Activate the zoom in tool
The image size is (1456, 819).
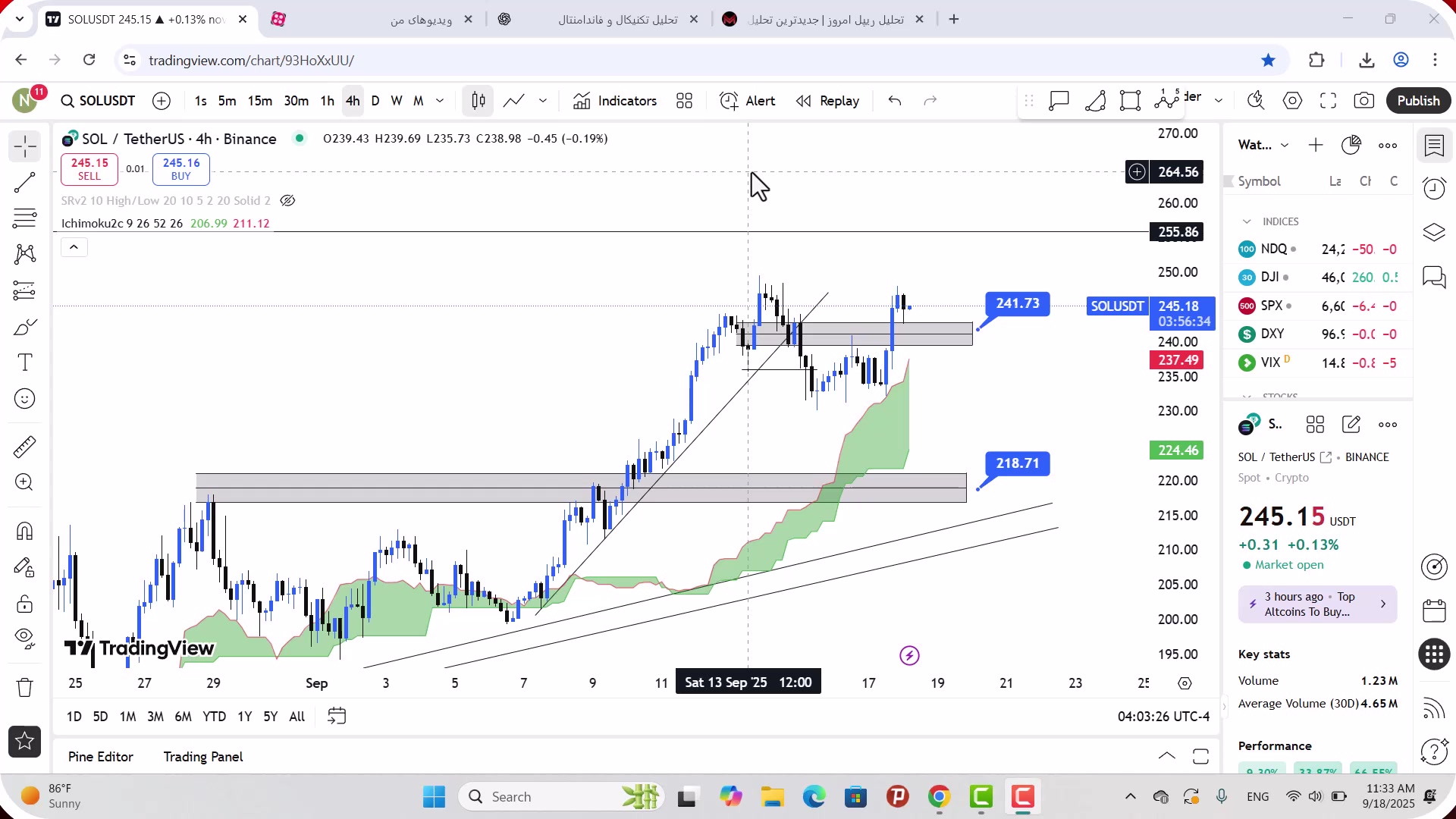[x=25, y=482]
